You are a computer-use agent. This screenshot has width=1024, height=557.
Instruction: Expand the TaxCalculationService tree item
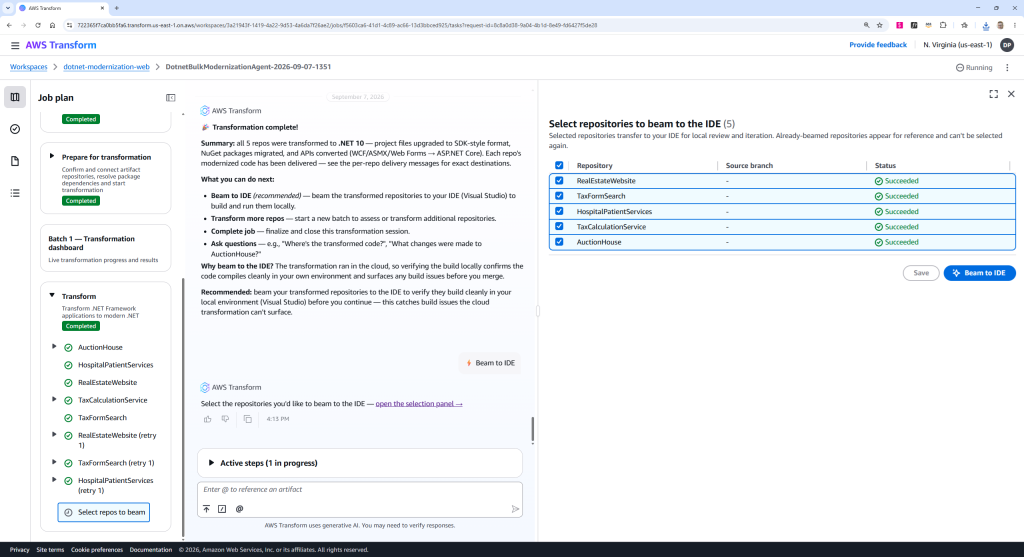coord(54,399)
